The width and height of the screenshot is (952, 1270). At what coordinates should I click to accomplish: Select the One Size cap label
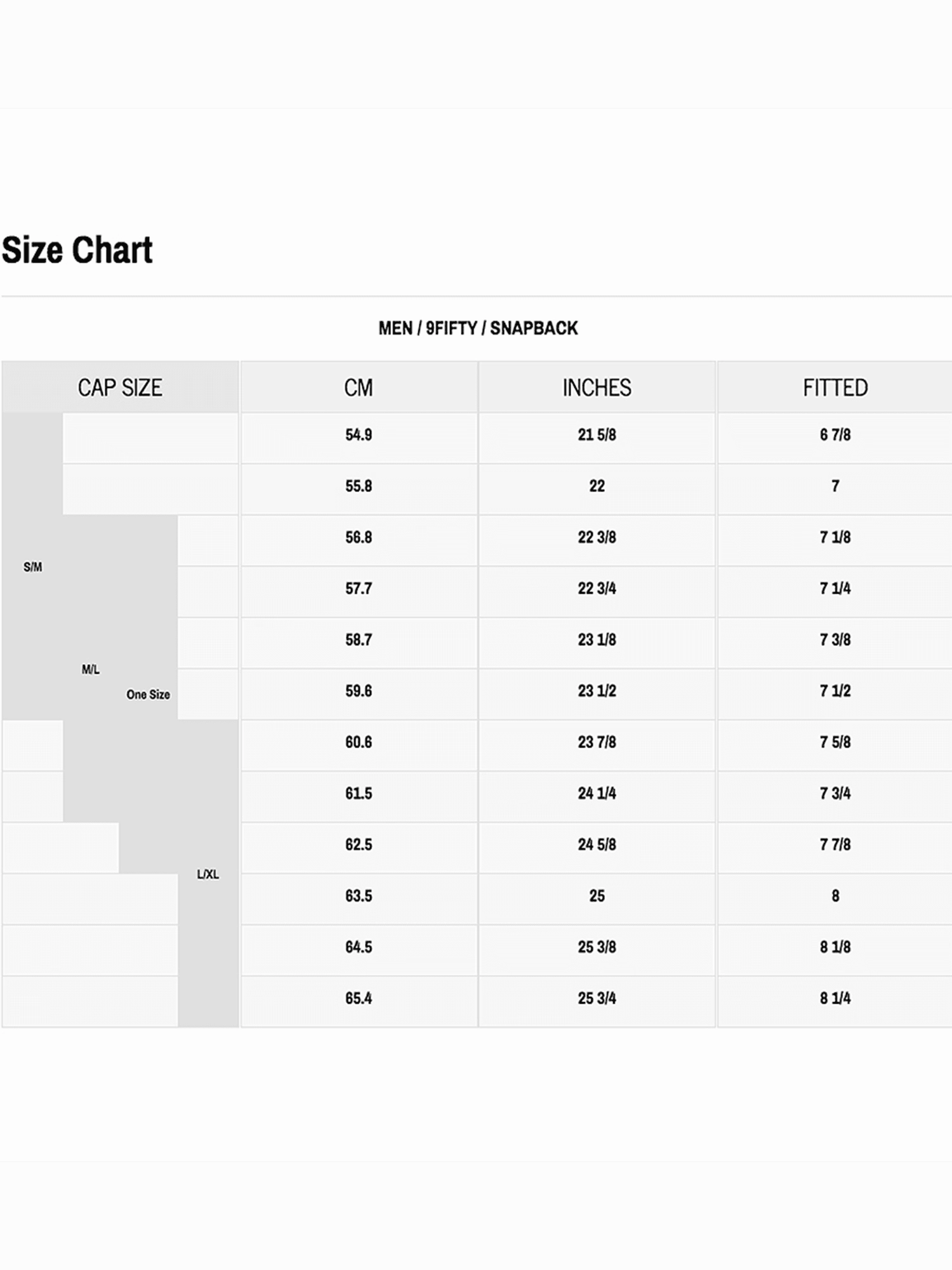click(x=148, y=695)
